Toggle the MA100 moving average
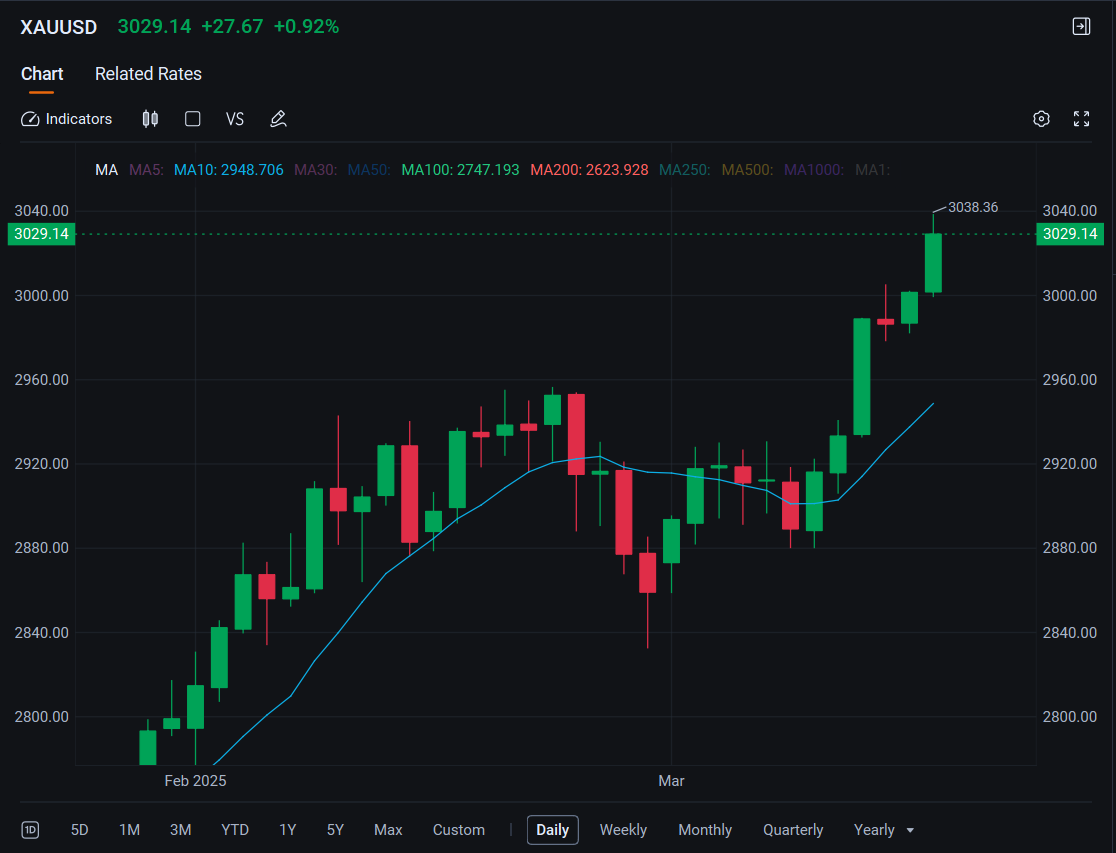This screenshot has height=853, width=1116. tap(460, 170)
